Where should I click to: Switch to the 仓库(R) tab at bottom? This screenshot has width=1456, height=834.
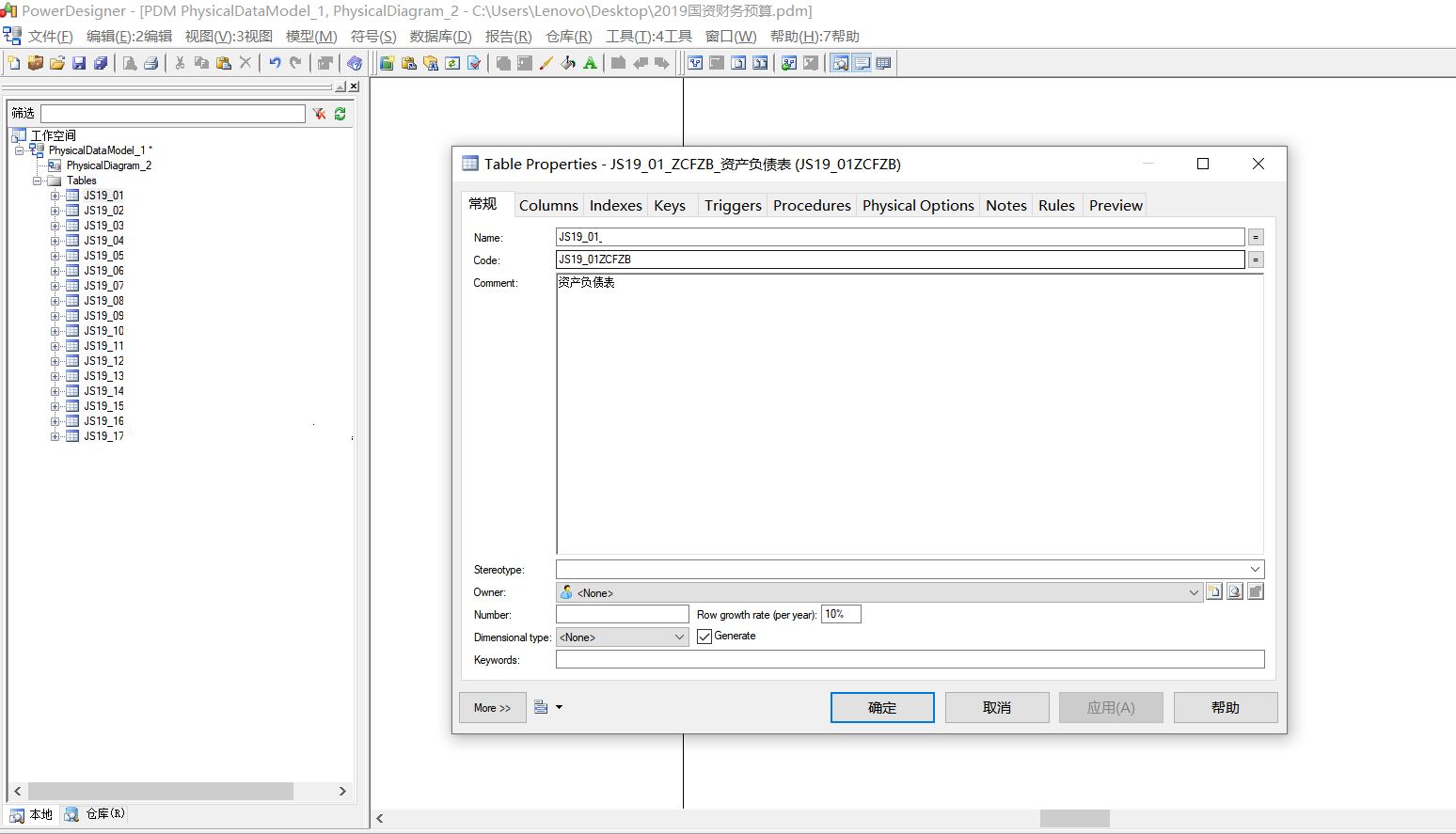[x=94, y=814]
